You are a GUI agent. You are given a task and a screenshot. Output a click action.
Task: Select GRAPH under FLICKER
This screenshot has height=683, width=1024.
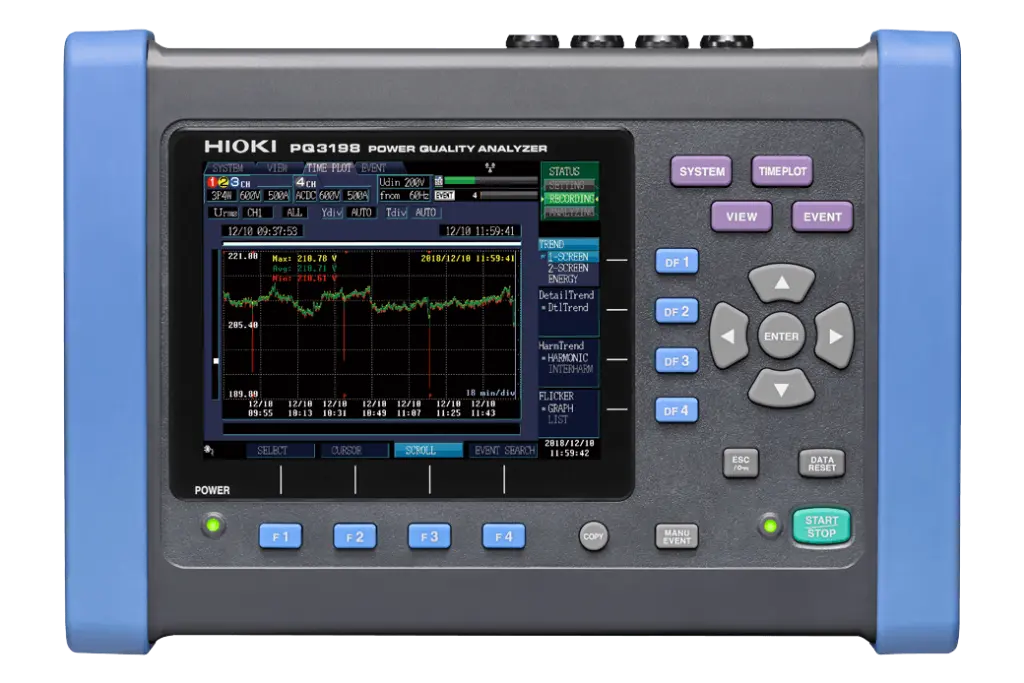[560, 408]
